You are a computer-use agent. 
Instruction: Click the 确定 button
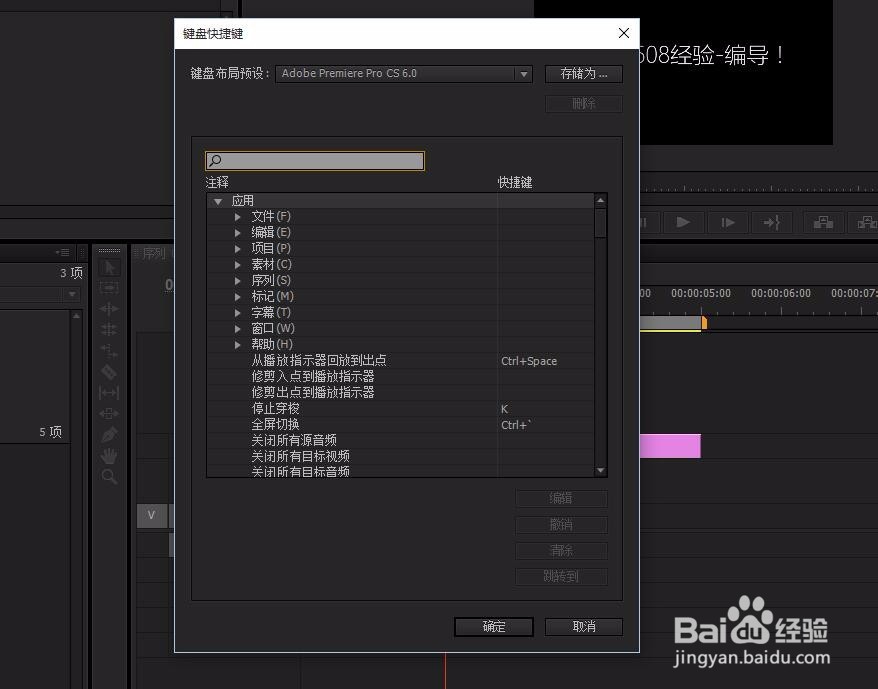(x=493, y=627)
